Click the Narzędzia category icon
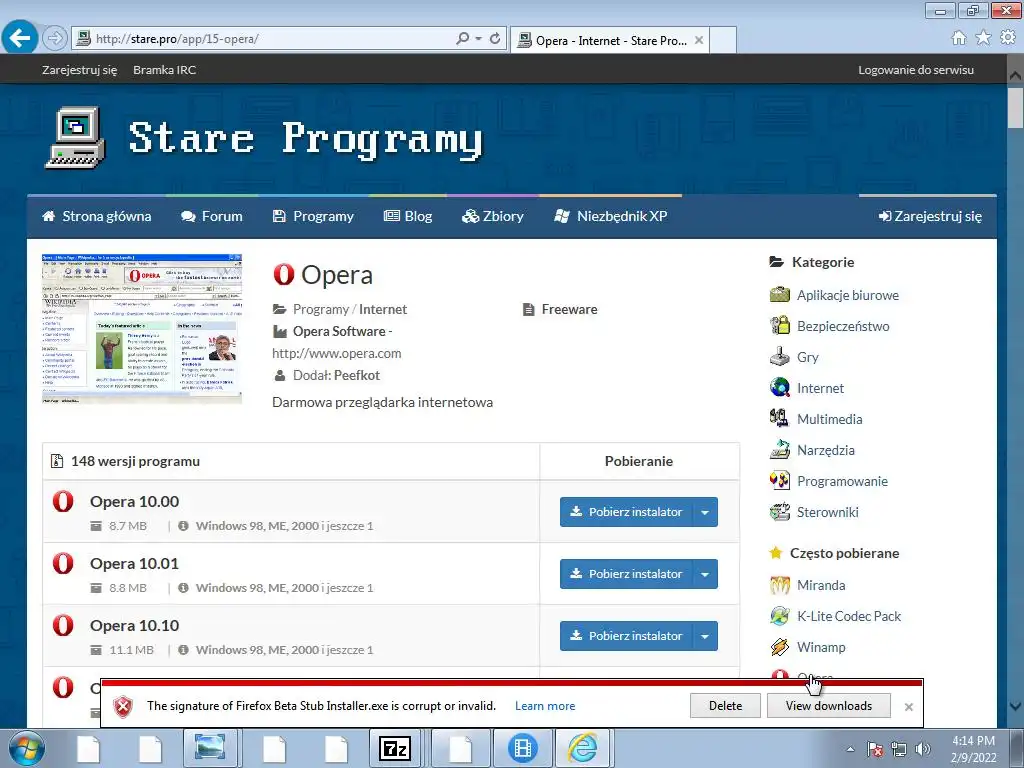The height and width of the screenshot is (768, 1024). click(x=780, y=449)
